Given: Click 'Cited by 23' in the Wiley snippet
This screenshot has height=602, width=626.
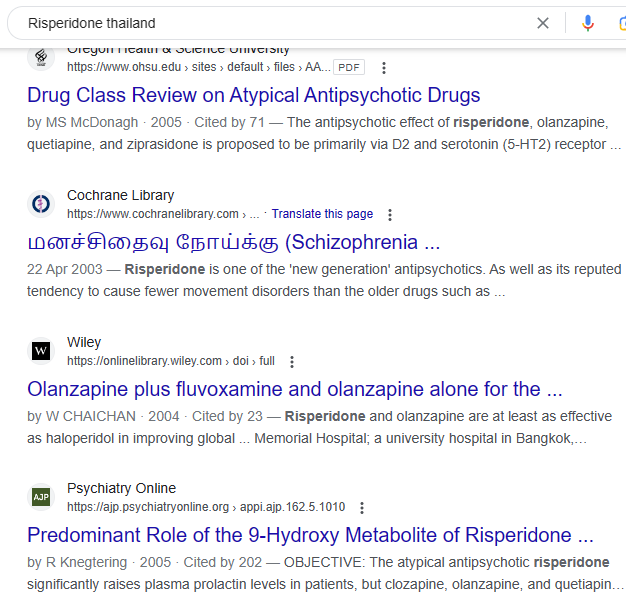Looking at the screenshot, I should click(227, 416).
